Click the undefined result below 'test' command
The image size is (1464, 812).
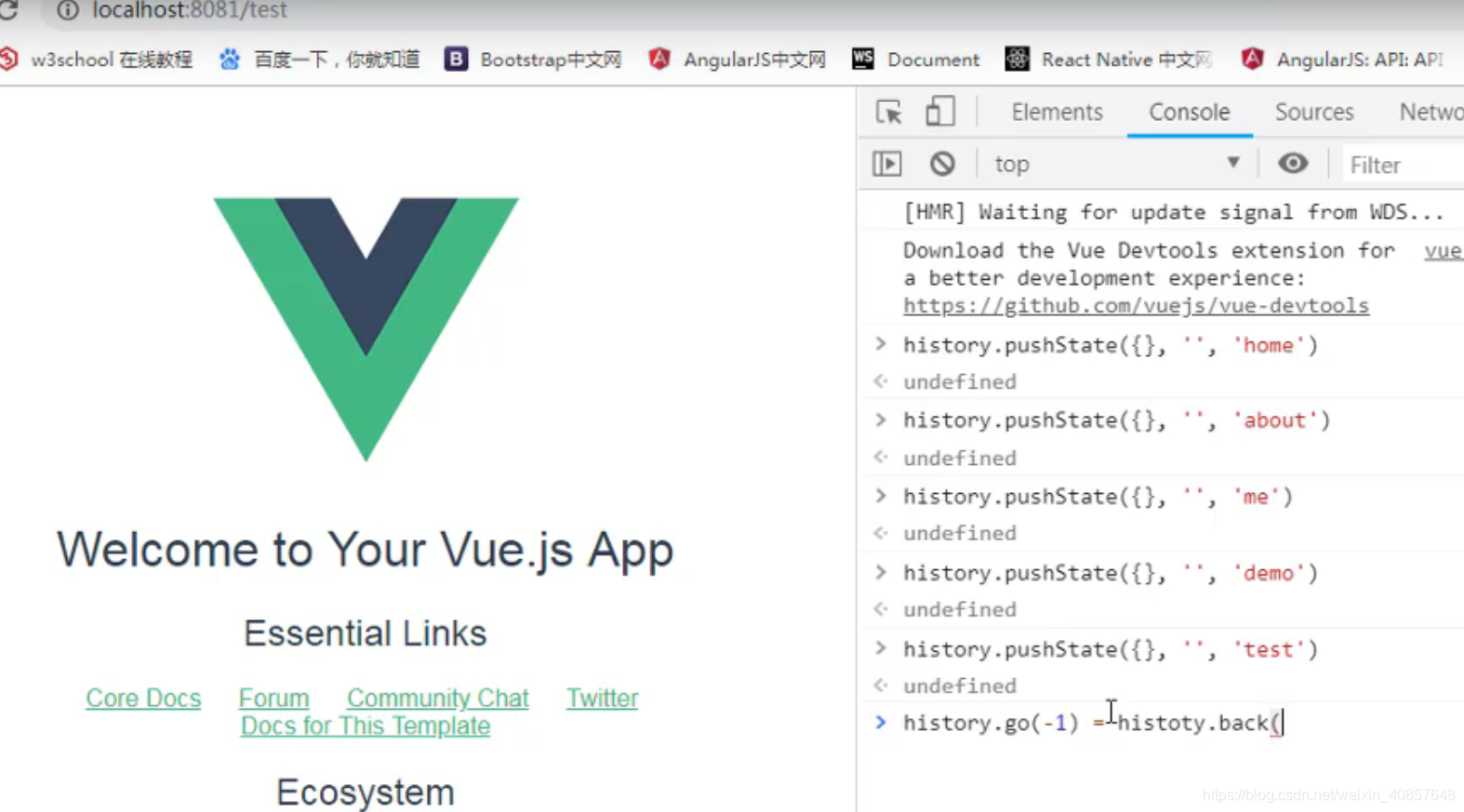[959, 686]
